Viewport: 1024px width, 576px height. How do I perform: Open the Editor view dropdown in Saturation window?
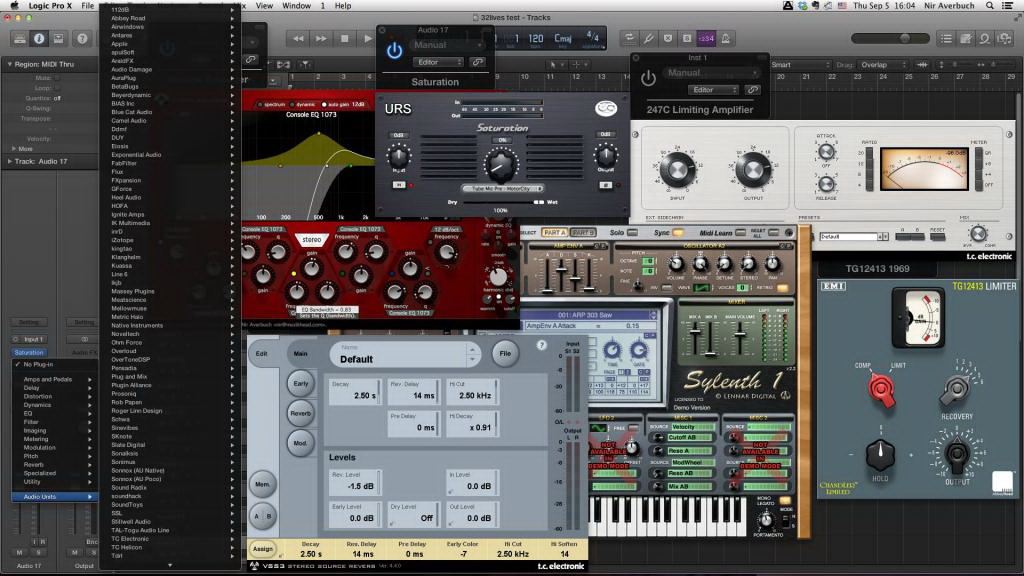point(437,62)
